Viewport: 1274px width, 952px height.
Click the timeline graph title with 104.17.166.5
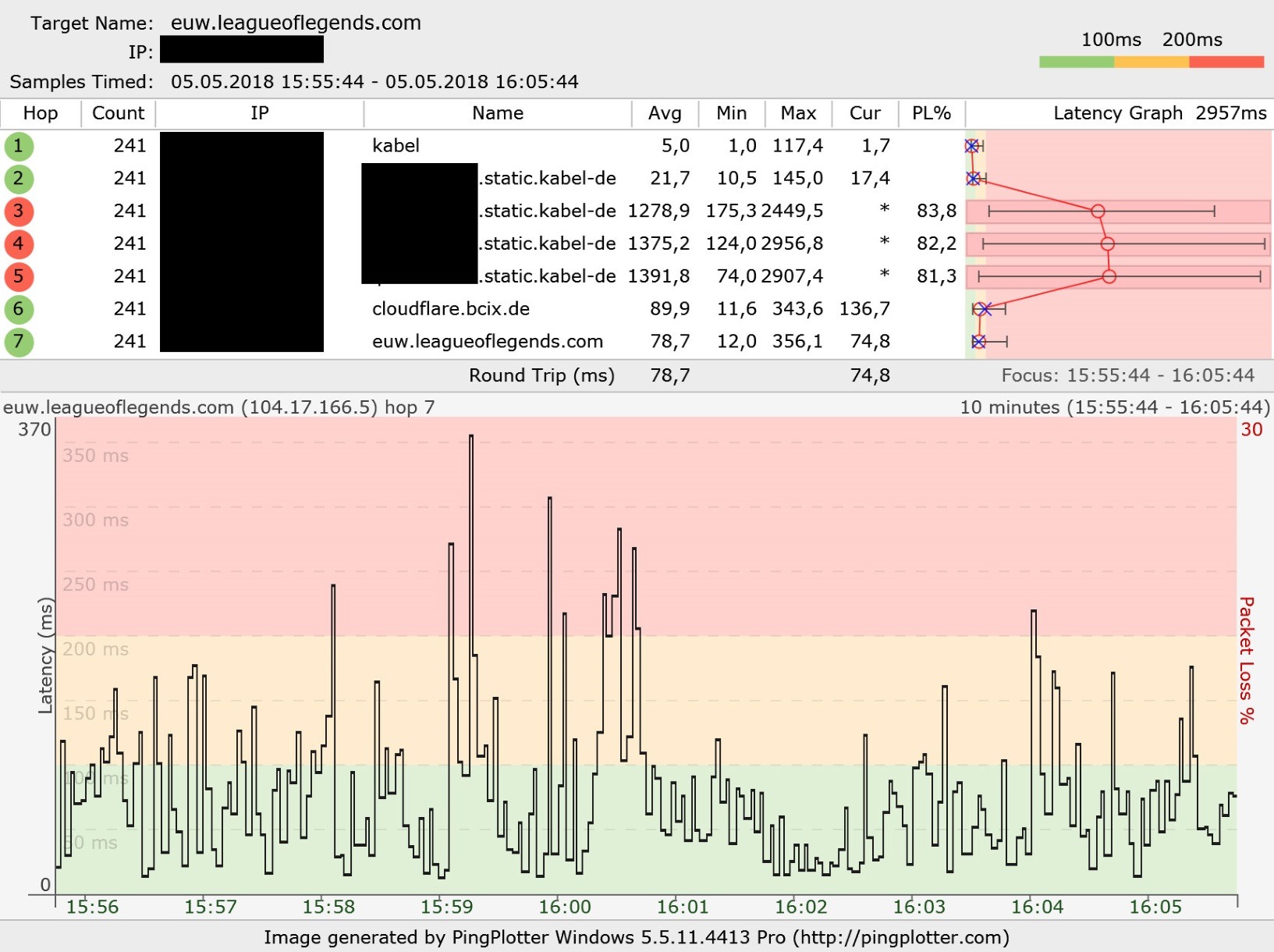tap(219, 407)
